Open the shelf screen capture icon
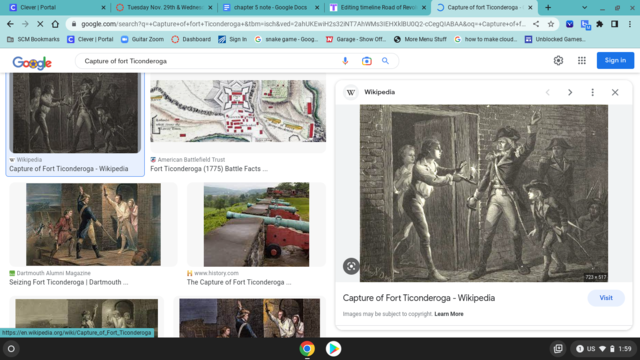The width and height of the screenshot is (640, 360). [558, 349]
